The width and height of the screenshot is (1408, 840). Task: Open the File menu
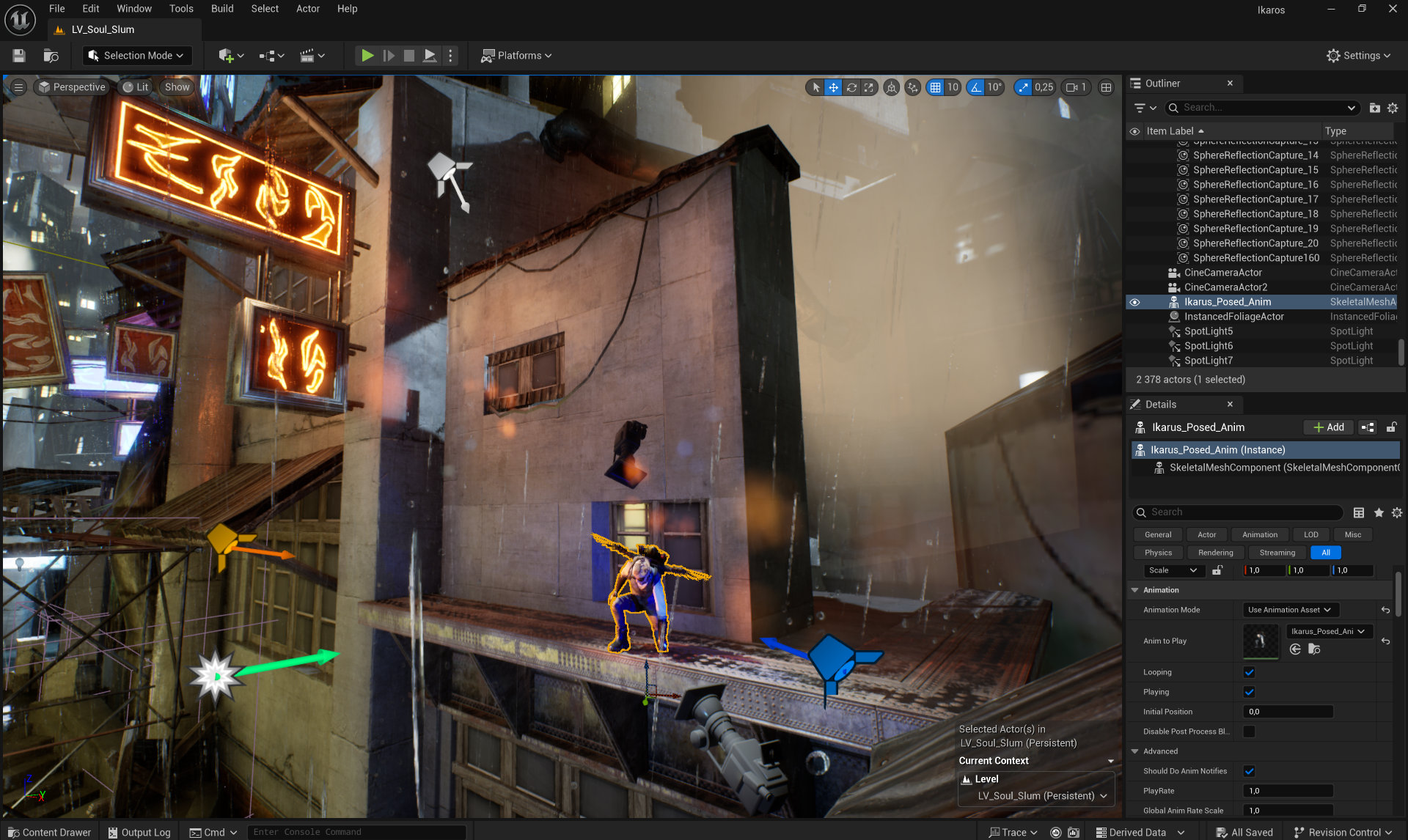tap(57, 9)
